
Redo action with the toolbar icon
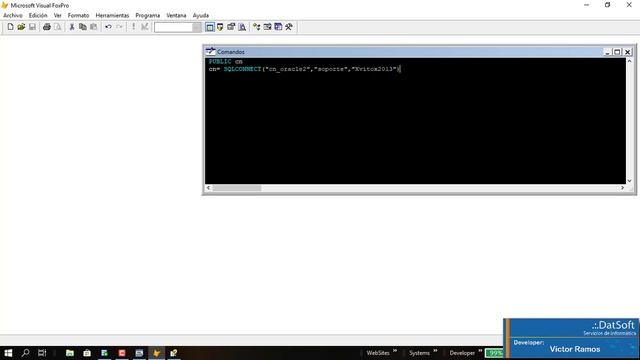[x=119, y=27]
